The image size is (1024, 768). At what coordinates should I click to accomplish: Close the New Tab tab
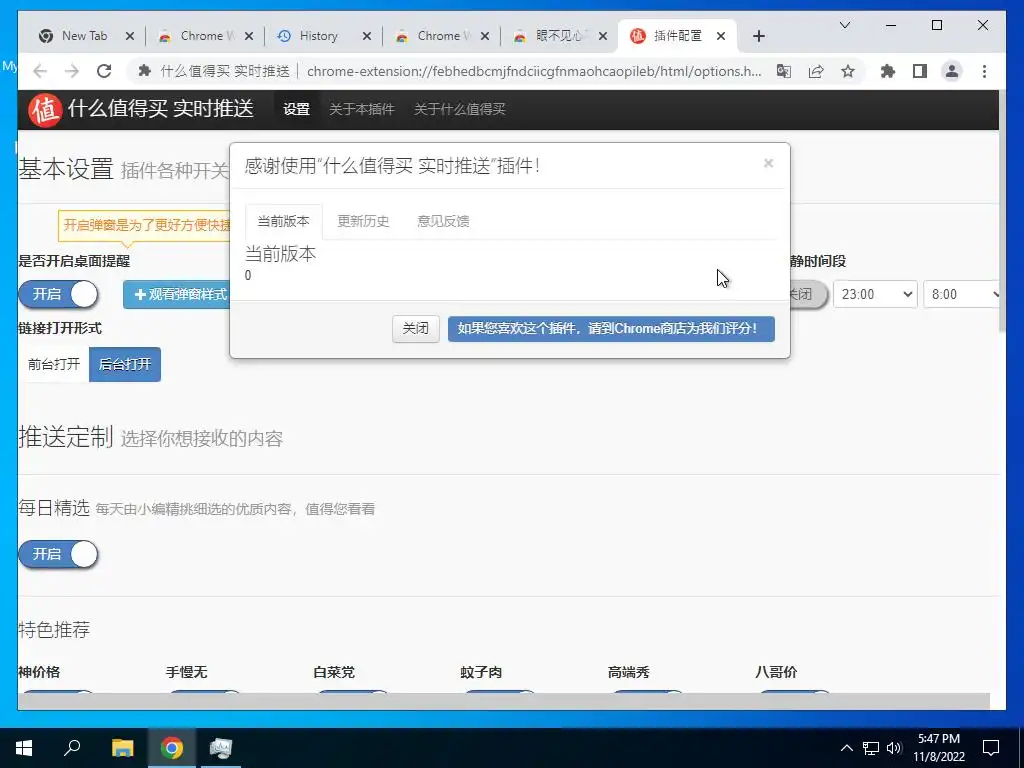click(x=129, y=36)
